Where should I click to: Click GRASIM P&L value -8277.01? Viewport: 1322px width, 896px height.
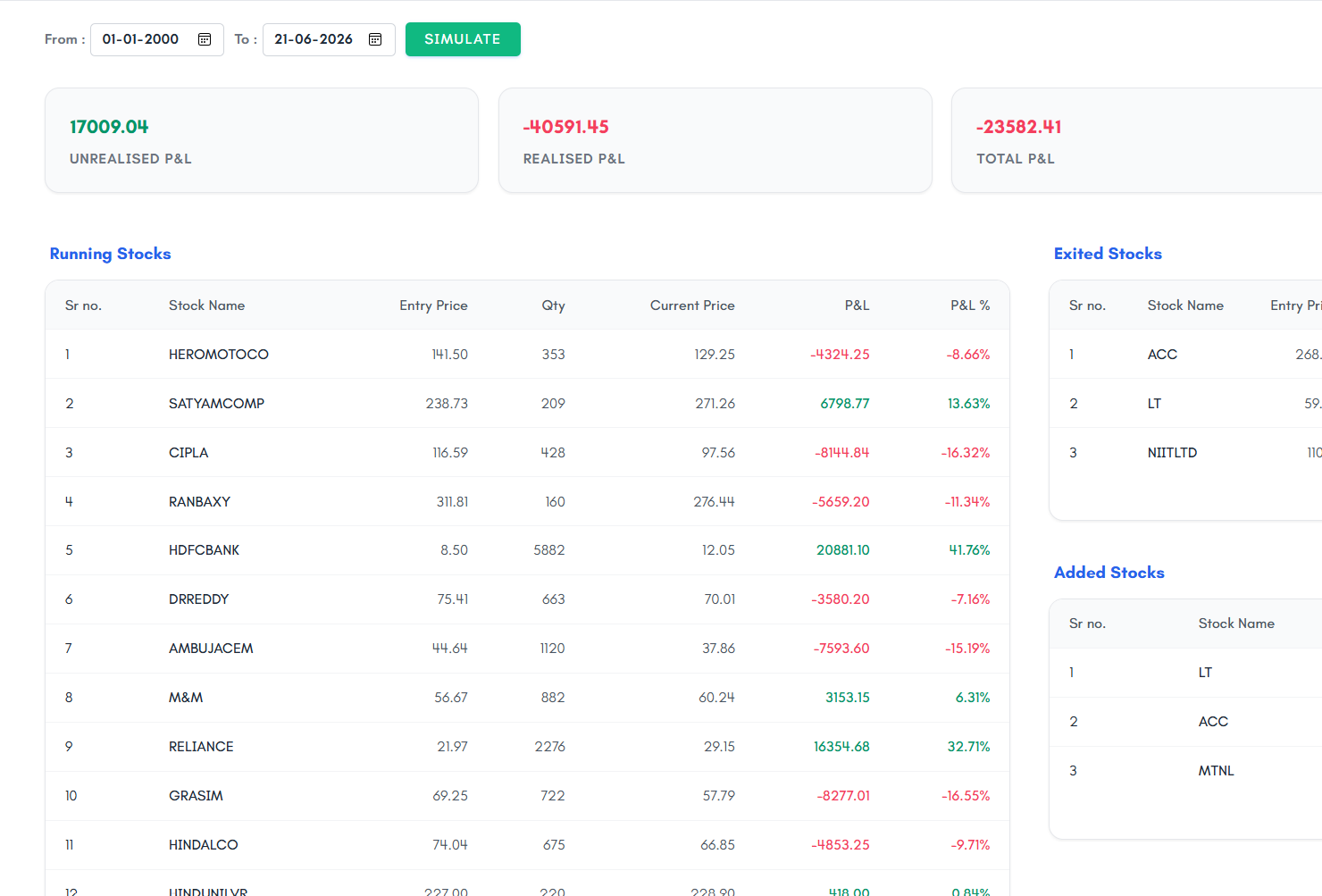tap(843, 796)
